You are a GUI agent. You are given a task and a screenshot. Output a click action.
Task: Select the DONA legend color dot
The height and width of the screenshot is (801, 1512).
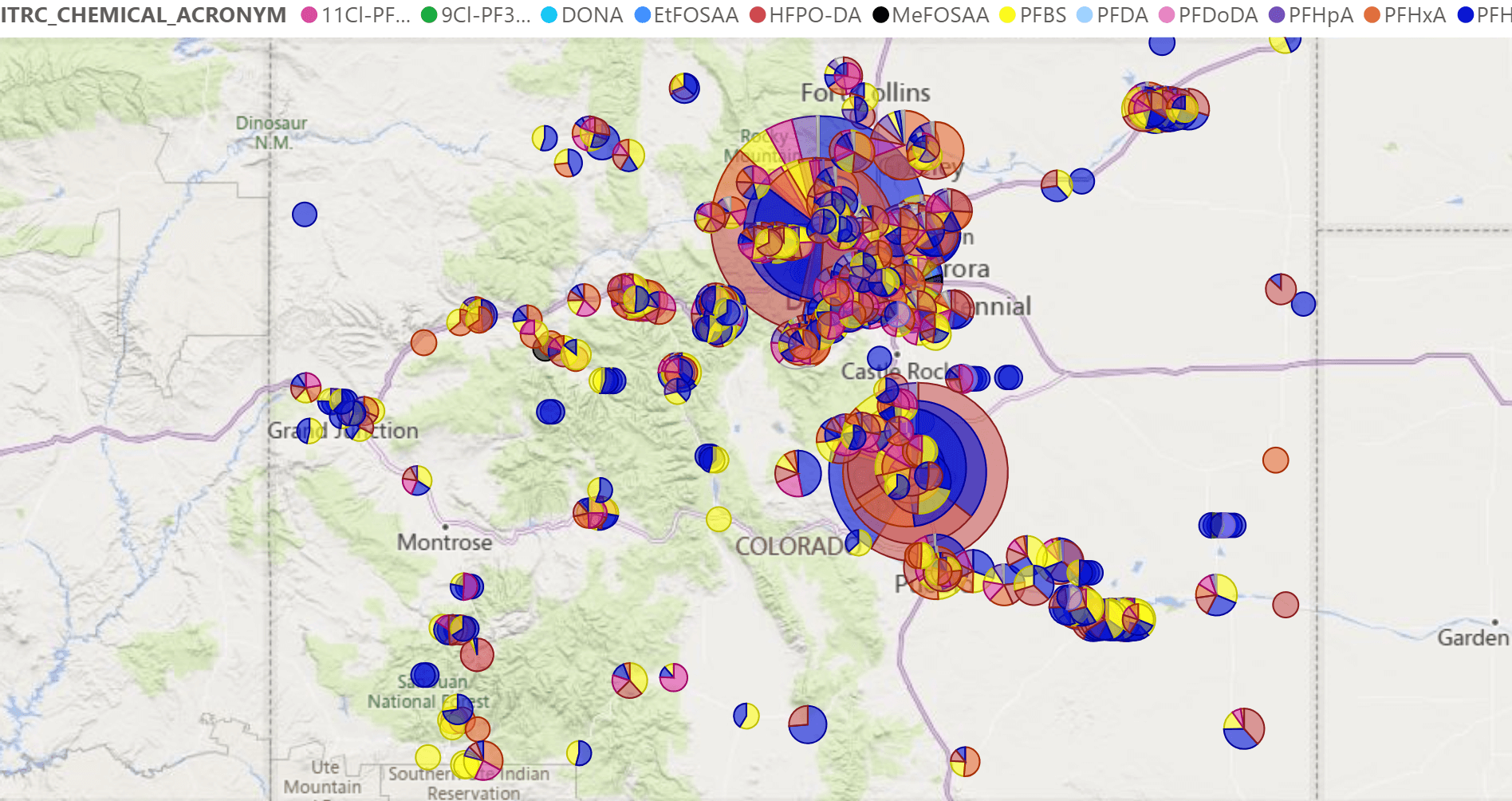(549, 15)
